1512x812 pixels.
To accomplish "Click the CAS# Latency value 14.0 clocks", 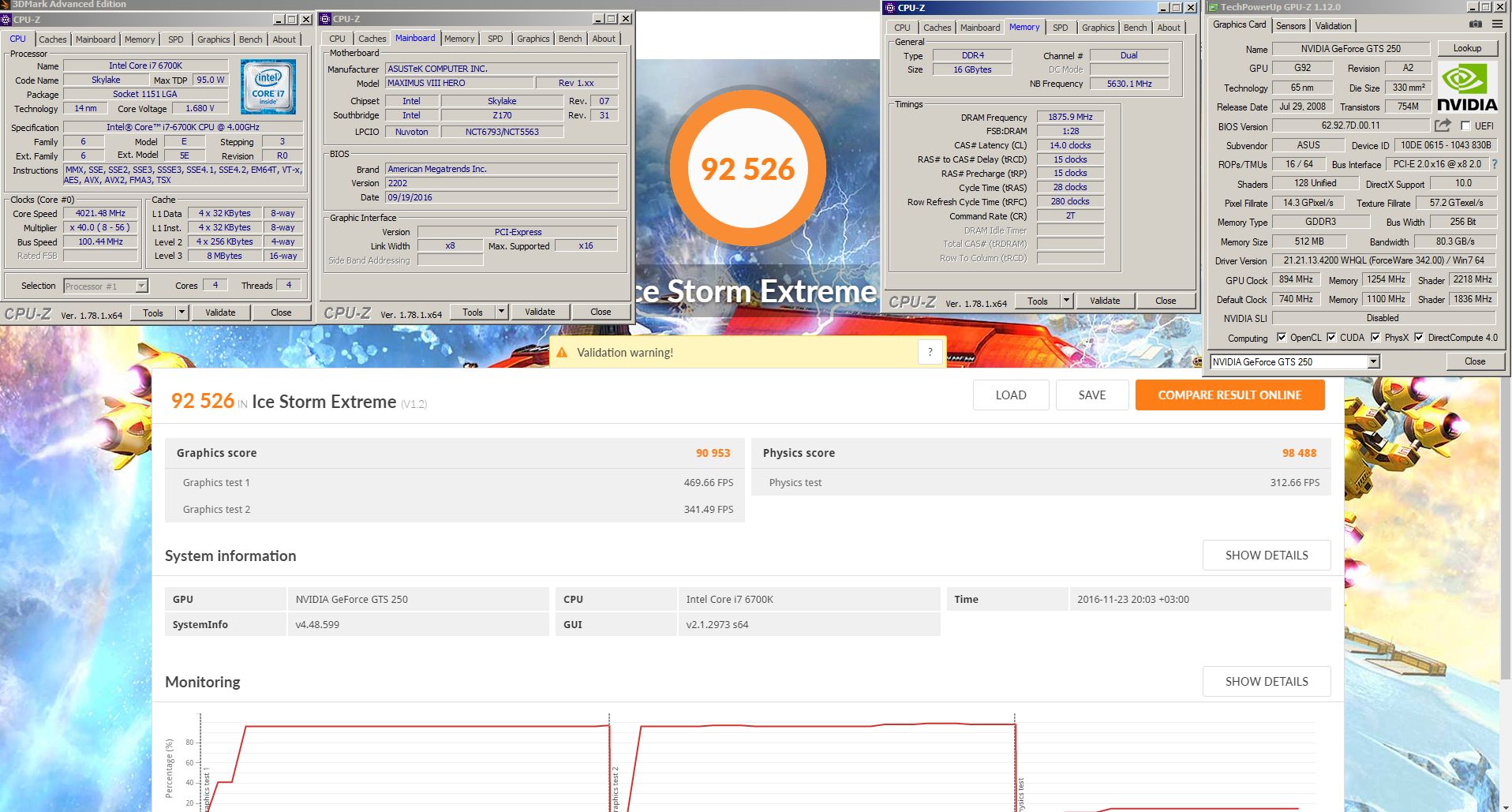I will (x=1070, y=145).
